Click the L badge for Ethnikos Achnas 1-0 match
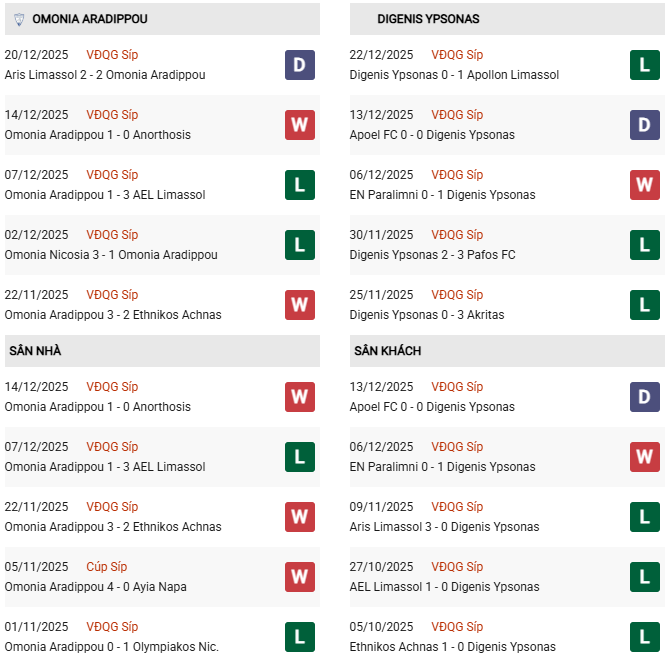Image resolution: width=666 pixels, height=659 pixels. [x=645, y=637]
